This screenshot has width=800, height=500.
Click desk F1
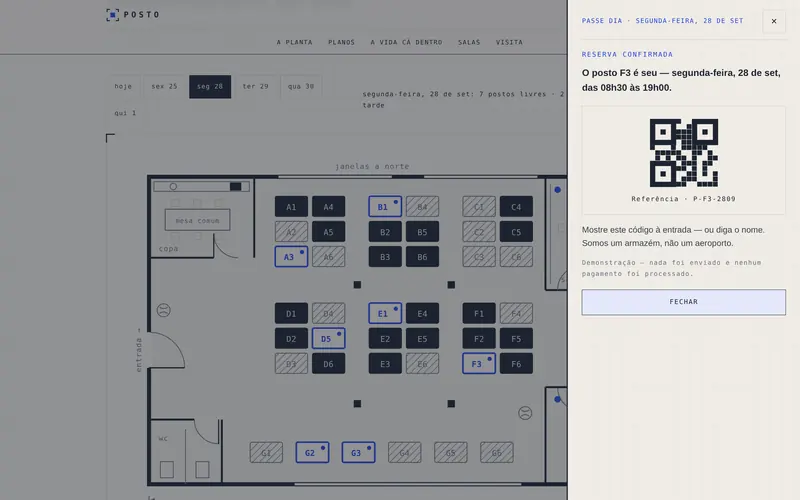click(x=479, y=313)
